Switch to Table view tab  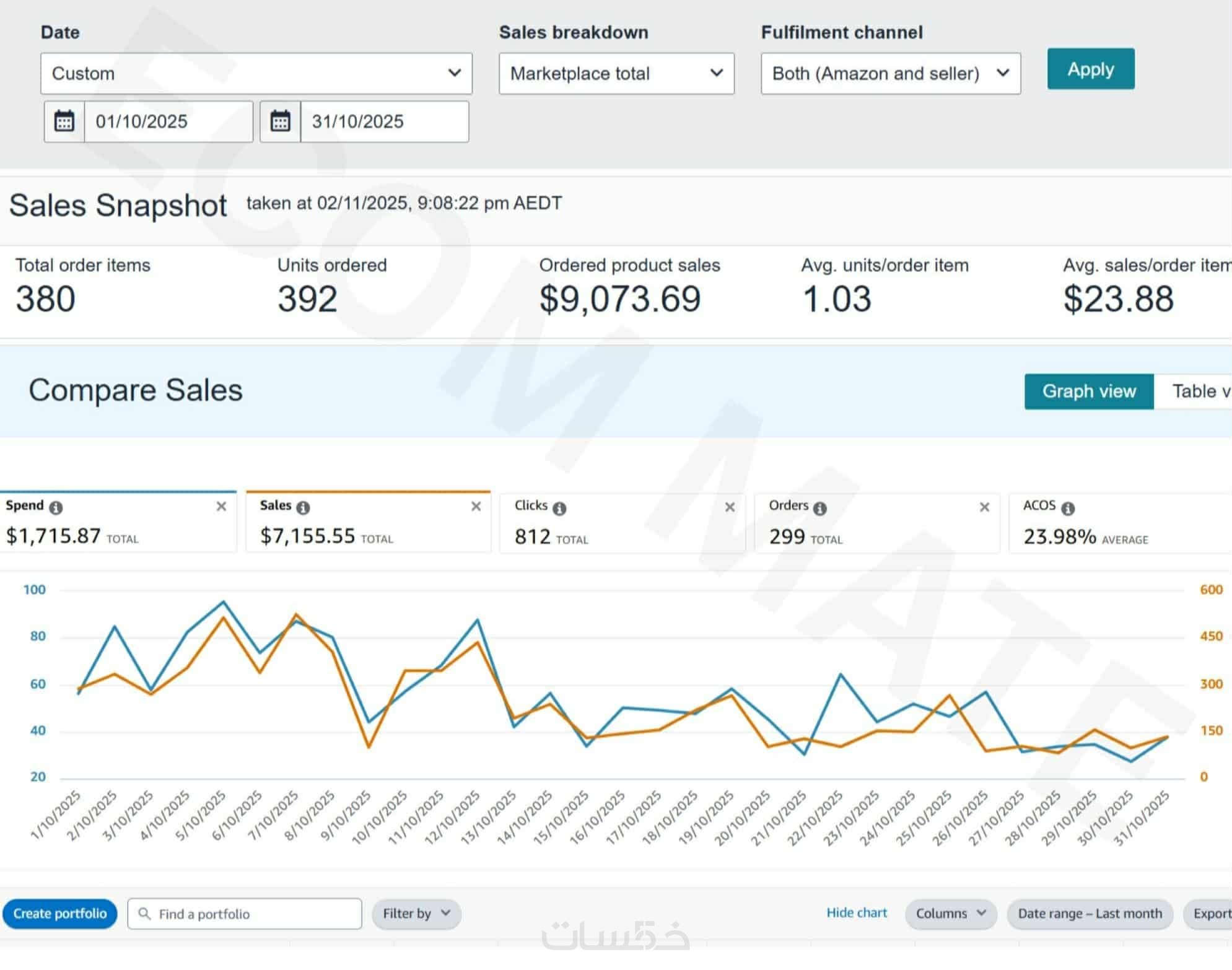pos(1195,391)
